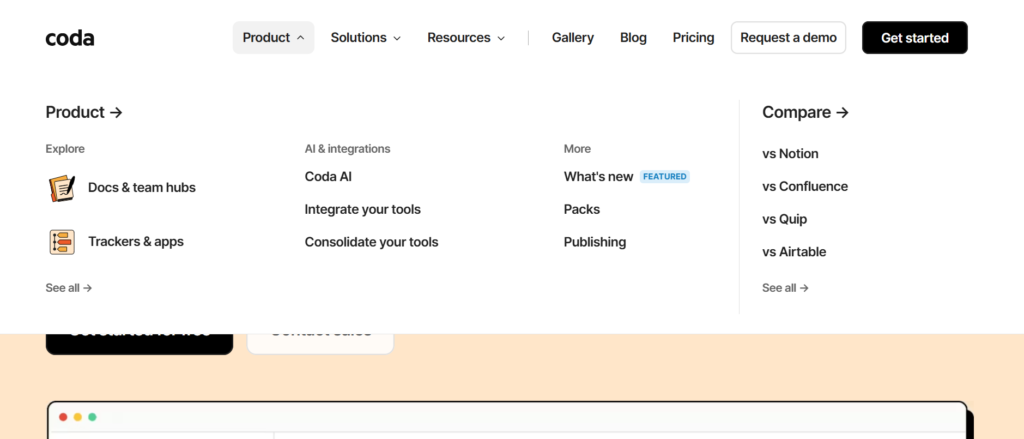Select Coda AI link
This screenshot has height=439, width=1024.
[328, 177]
